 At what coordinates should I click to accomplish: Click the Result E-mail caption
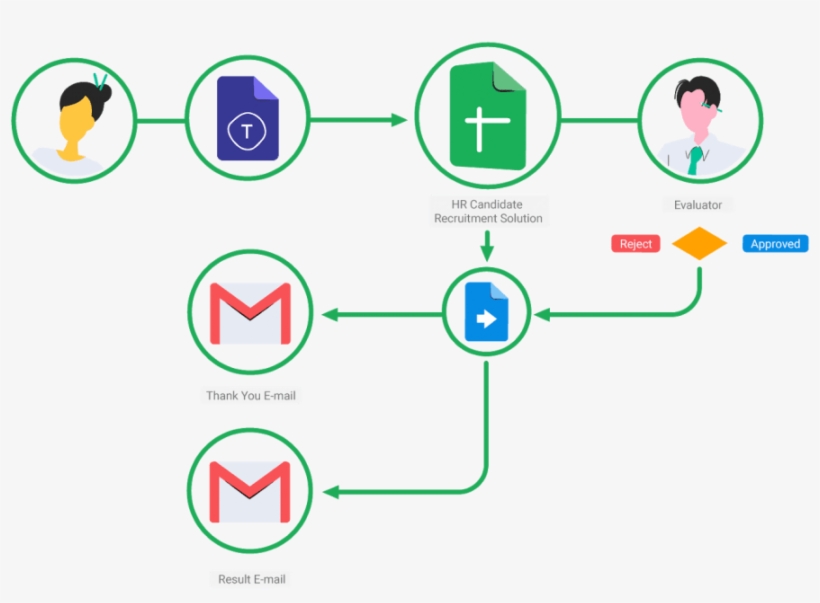(249, 578)
